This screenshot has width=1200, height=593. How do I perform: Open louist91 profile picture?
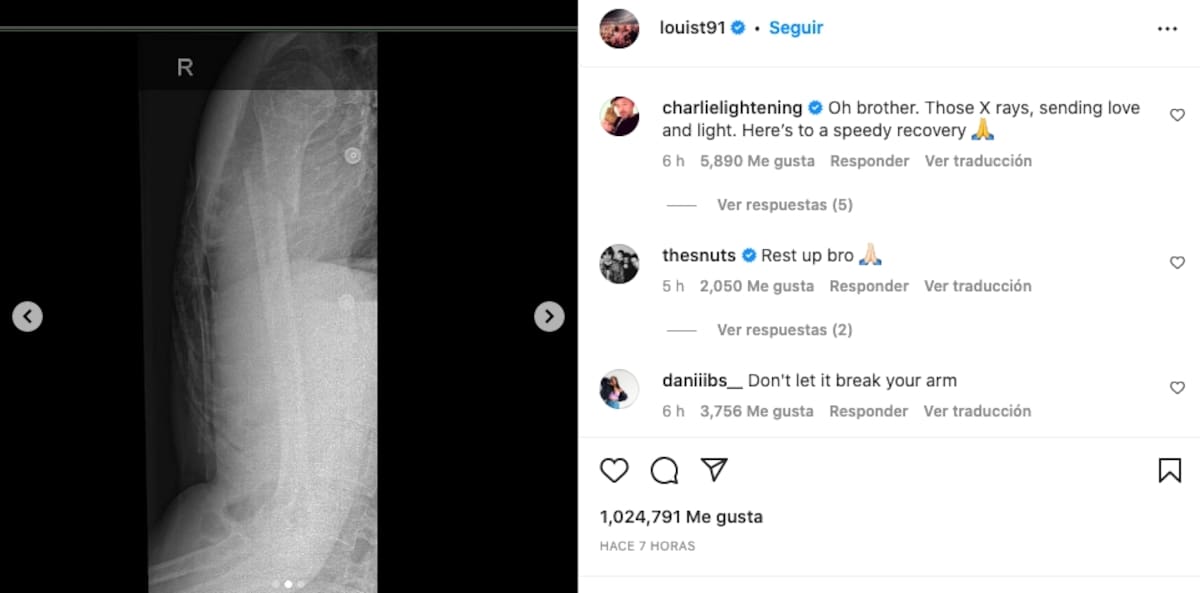point(619,28)
